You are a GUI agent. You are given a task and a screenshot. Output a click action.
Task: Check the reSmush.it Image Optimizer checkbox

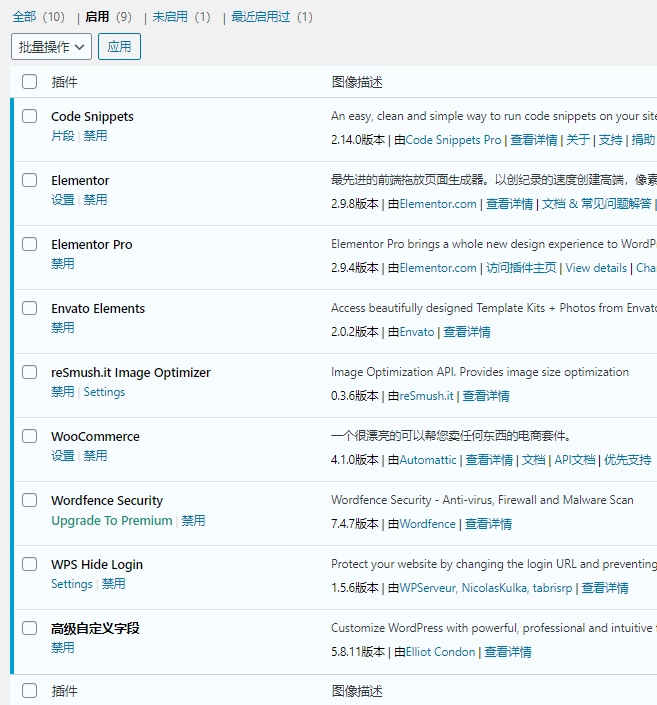tap(30, 372)
